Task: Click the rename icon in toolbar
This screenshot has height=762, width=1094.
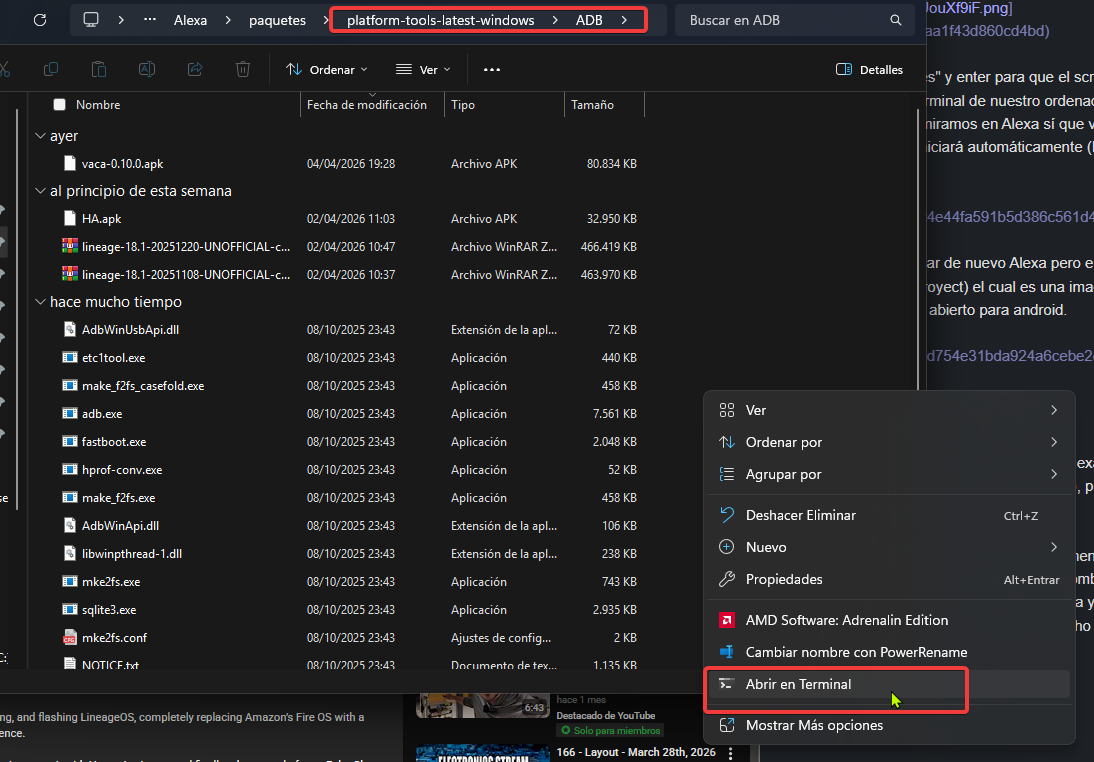Action: pyautogui.click(x=147, y=69)
